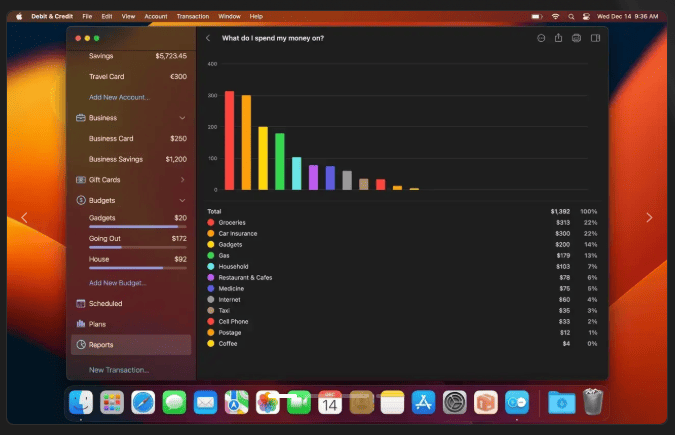Select the Savings account row
Image resolution: width=675 pixels, height=435 pixels.
pos(131,56)
